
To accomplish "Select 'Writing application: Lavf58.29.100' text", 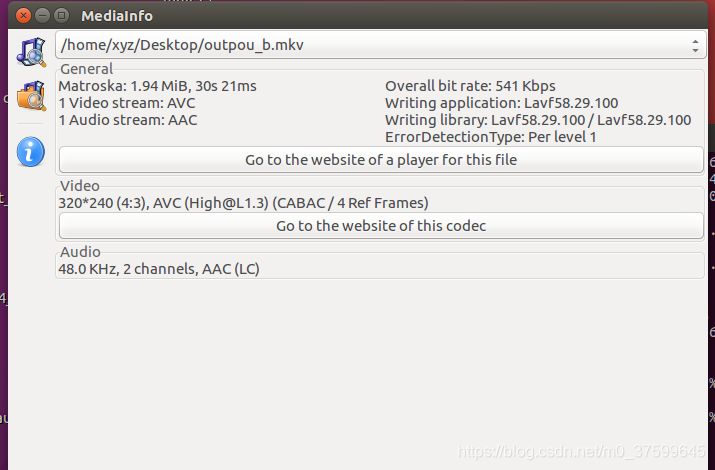I will (x=502, y=103).
